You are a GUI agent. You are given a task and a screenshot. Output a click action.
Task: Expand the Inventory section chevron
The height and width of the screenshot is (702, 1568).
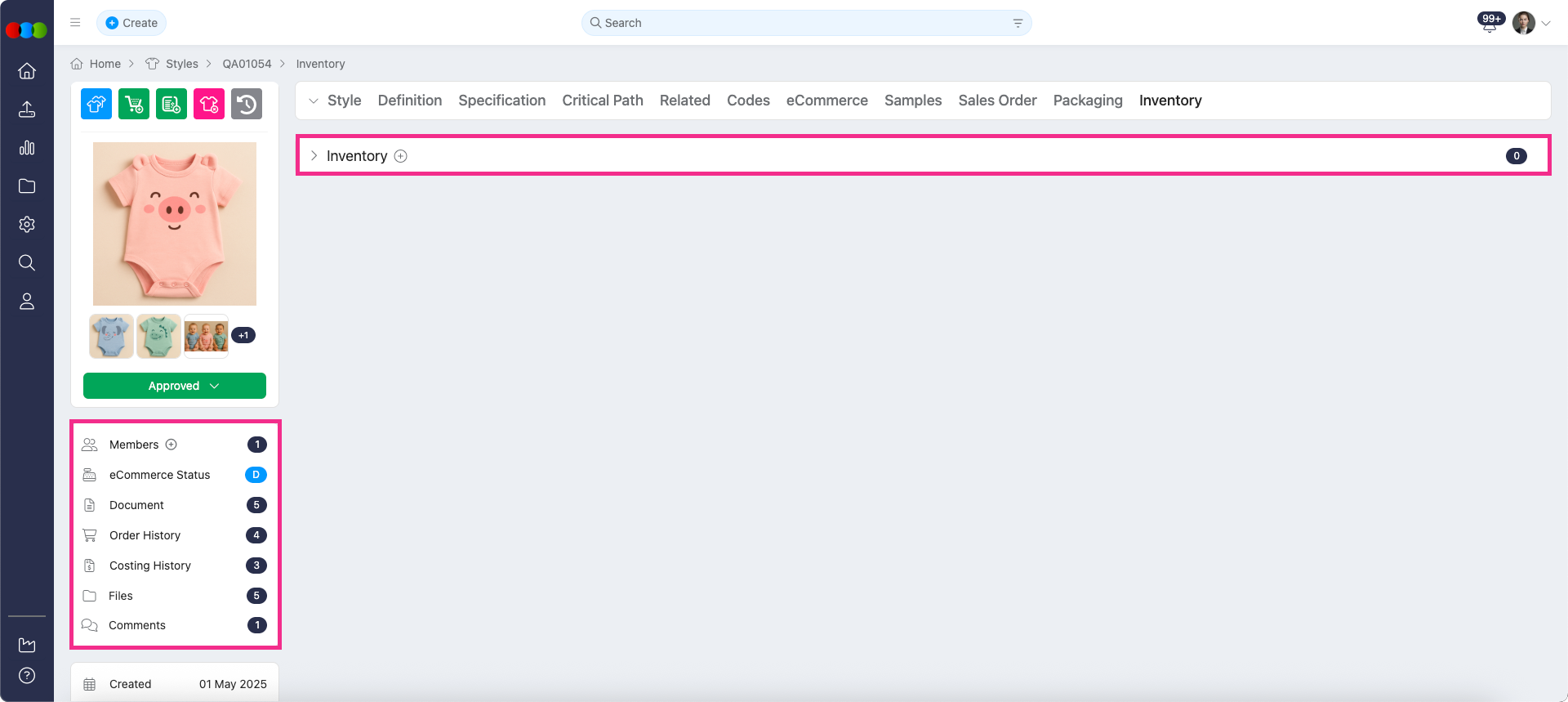(x=314, y=156)
